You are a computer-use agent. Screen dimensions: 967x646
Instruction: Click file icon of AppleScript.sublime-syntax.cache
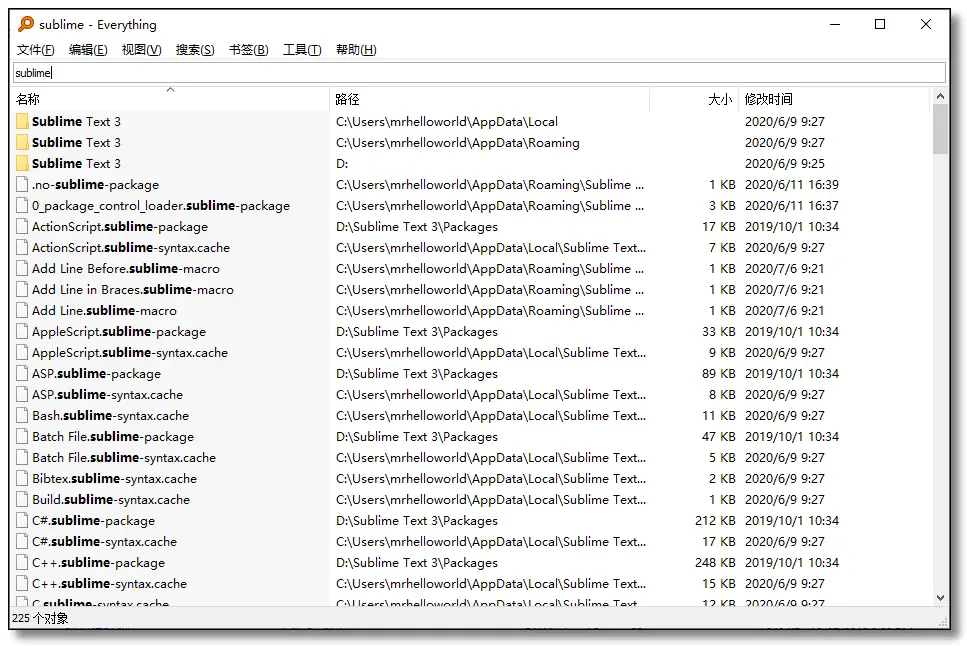tap(22, 352)
